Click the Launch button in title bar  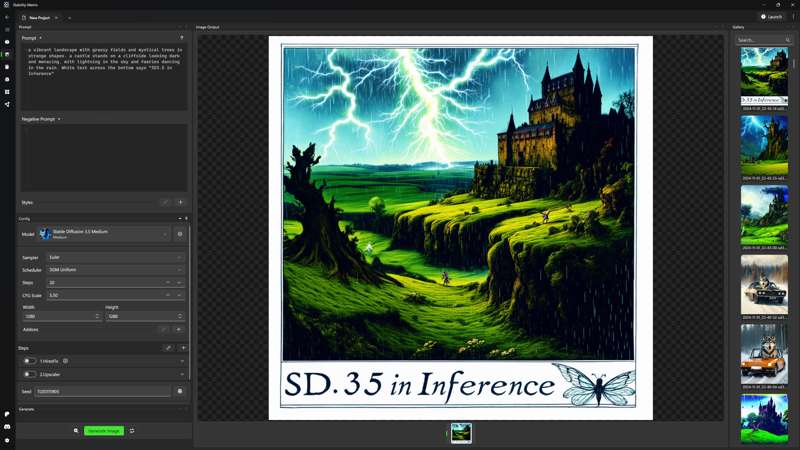point(771,17)
